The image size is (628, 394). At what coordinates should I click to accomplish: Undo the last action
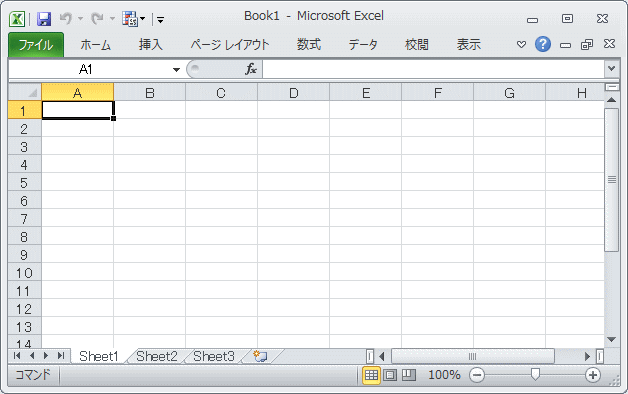tap(66, 18)
